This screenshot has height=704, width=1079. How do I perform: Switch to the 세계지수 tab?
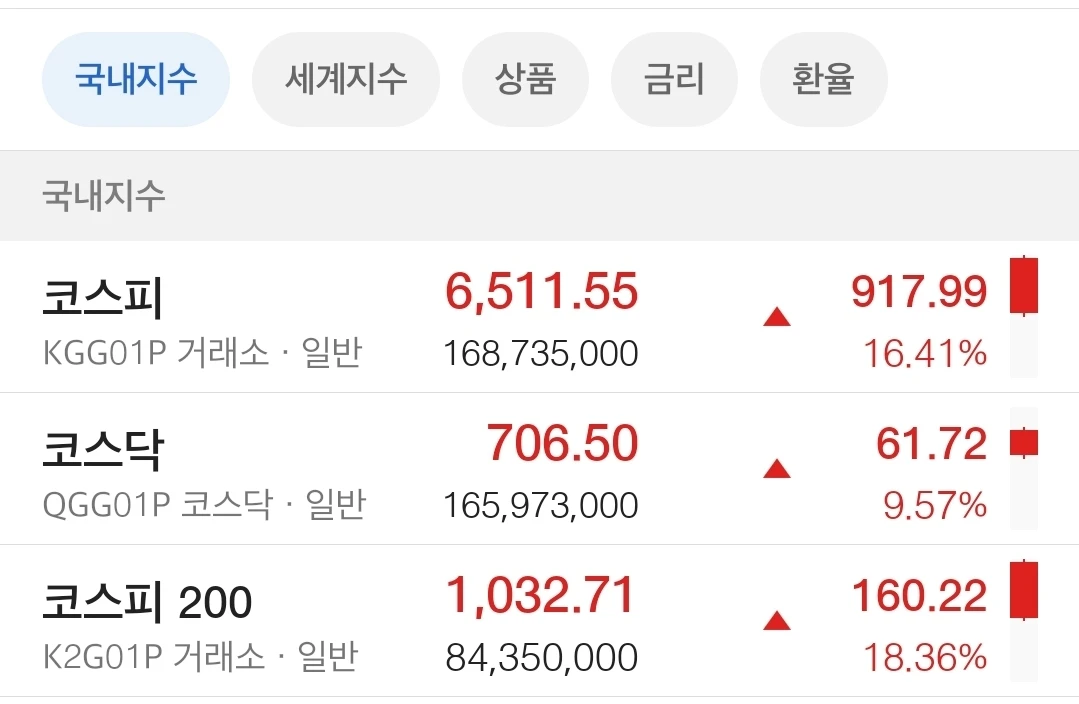coord(345,79)
